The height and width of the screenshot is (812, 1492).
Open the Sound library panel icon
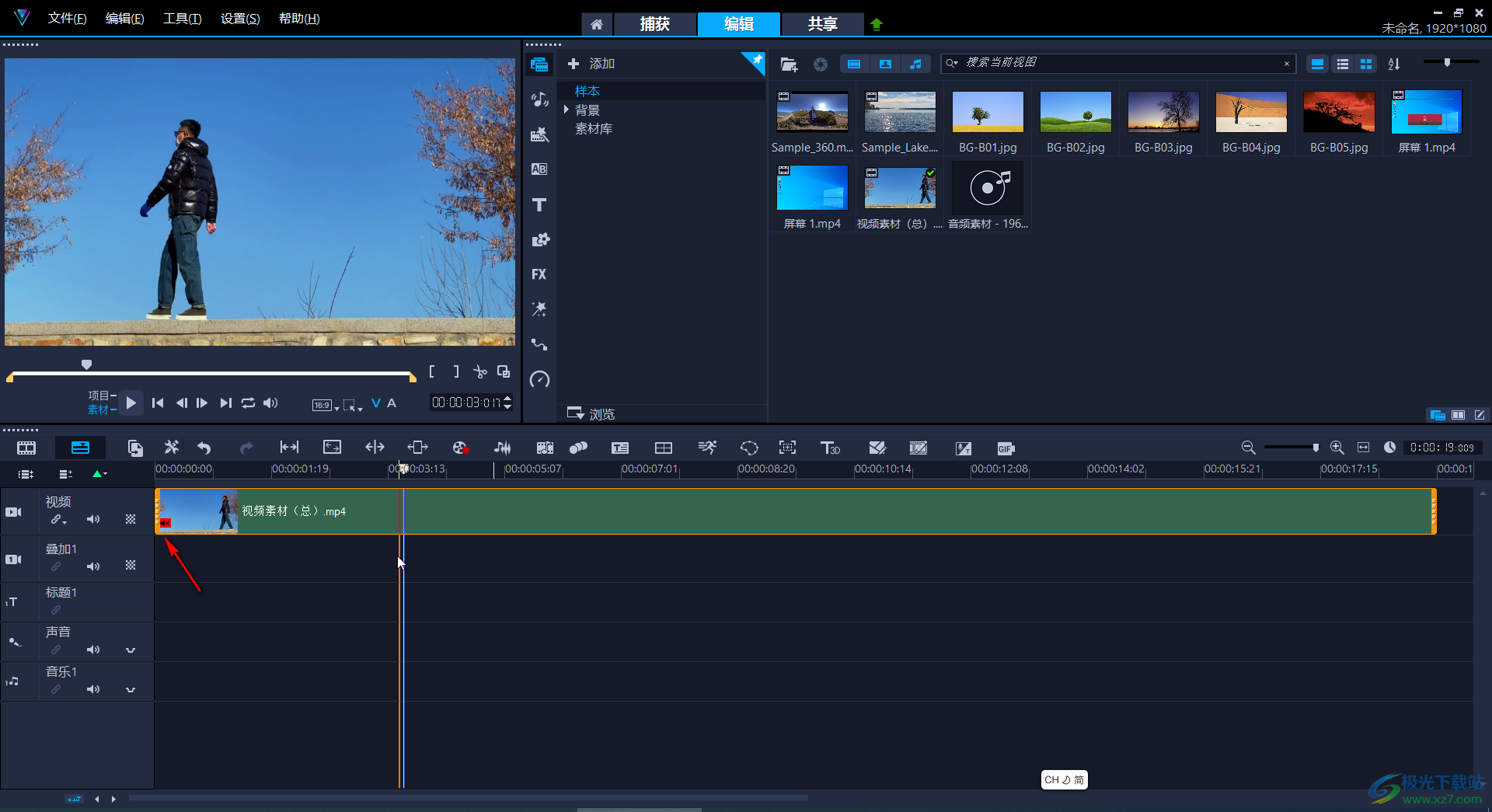tap(539, 99)
